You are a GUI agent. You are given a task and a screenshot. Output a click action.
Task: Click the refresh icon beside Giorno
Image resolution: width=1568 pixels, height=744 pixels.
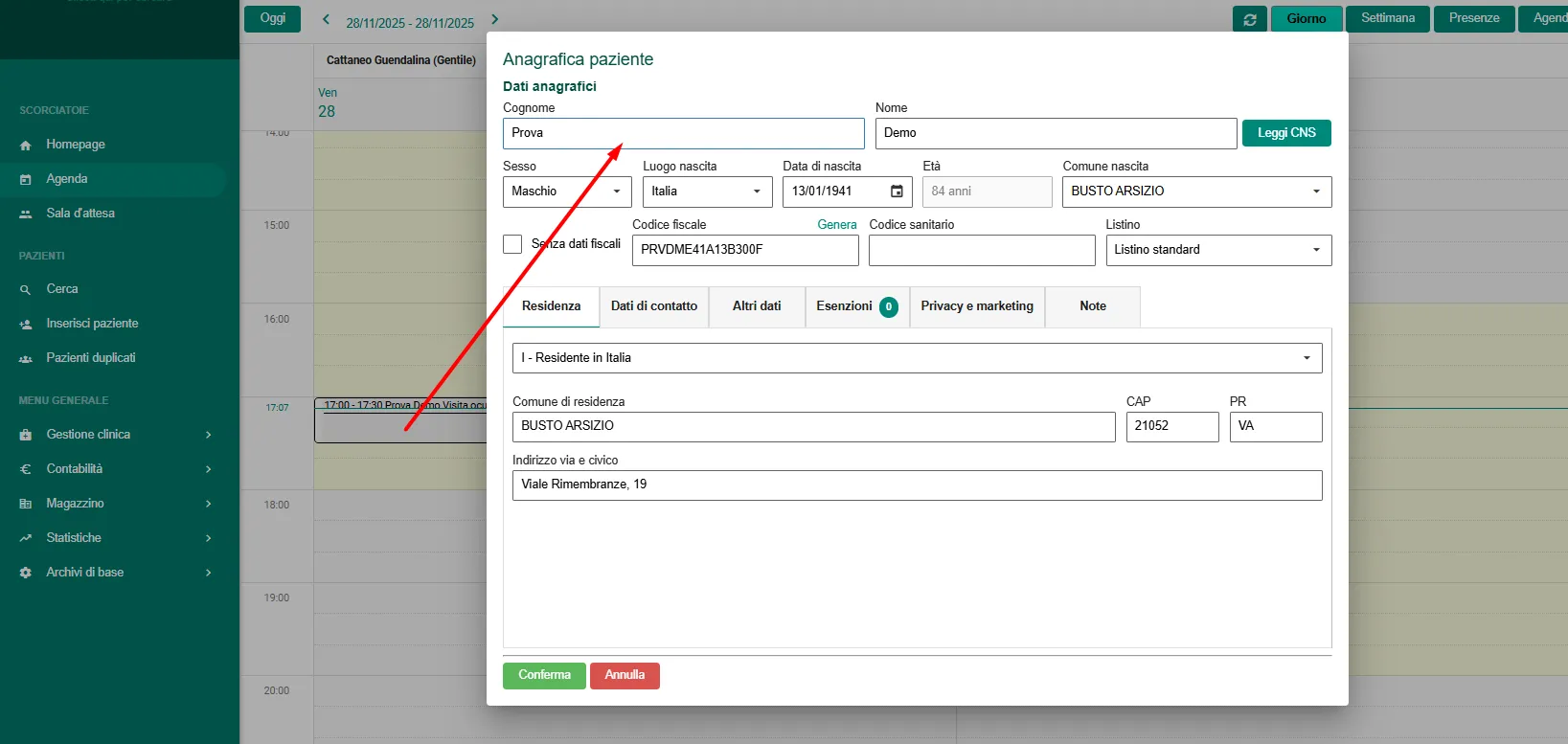(x=1249, y=19)
